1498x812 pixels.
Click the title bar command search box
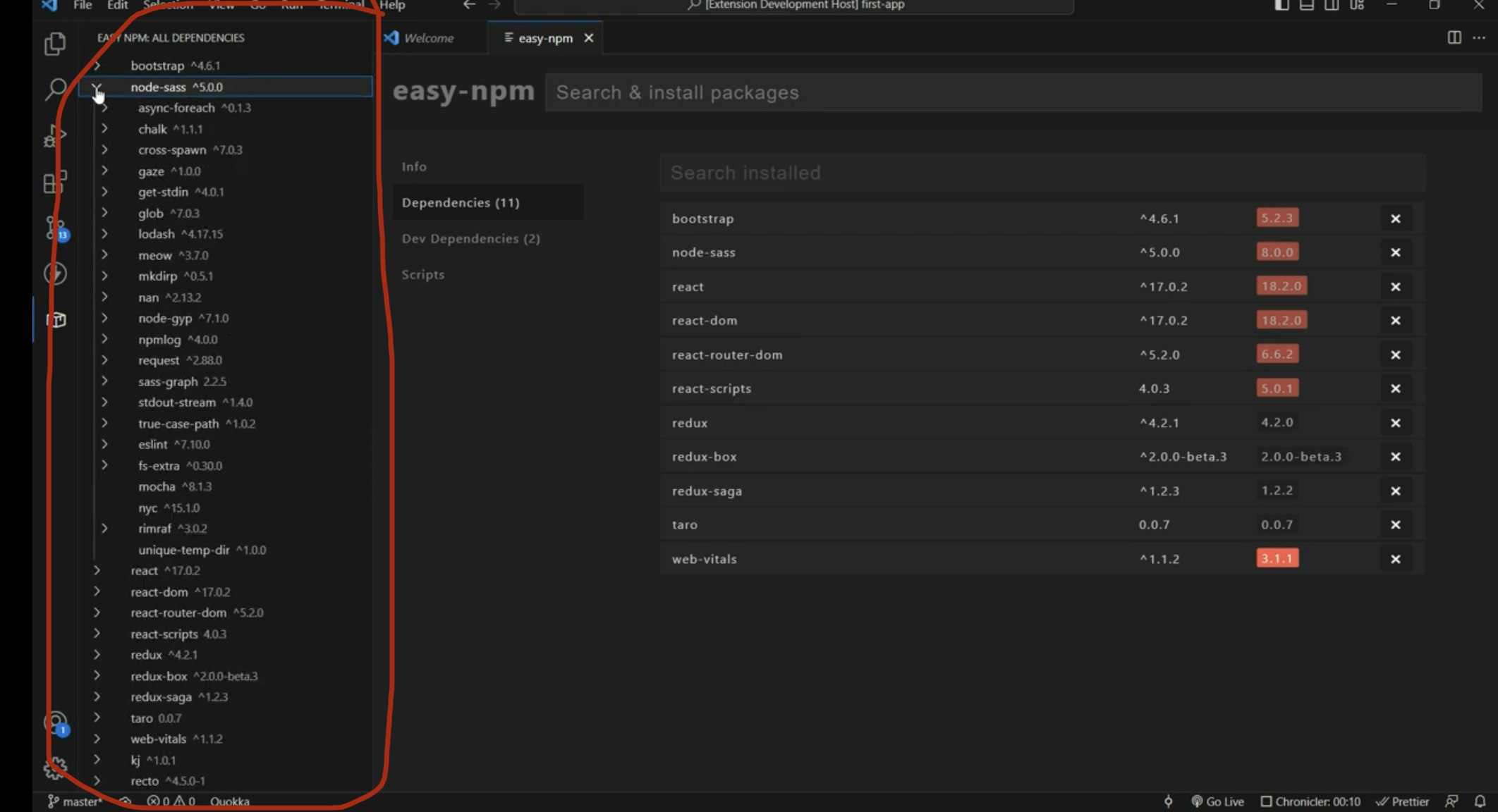coord(793,6)
